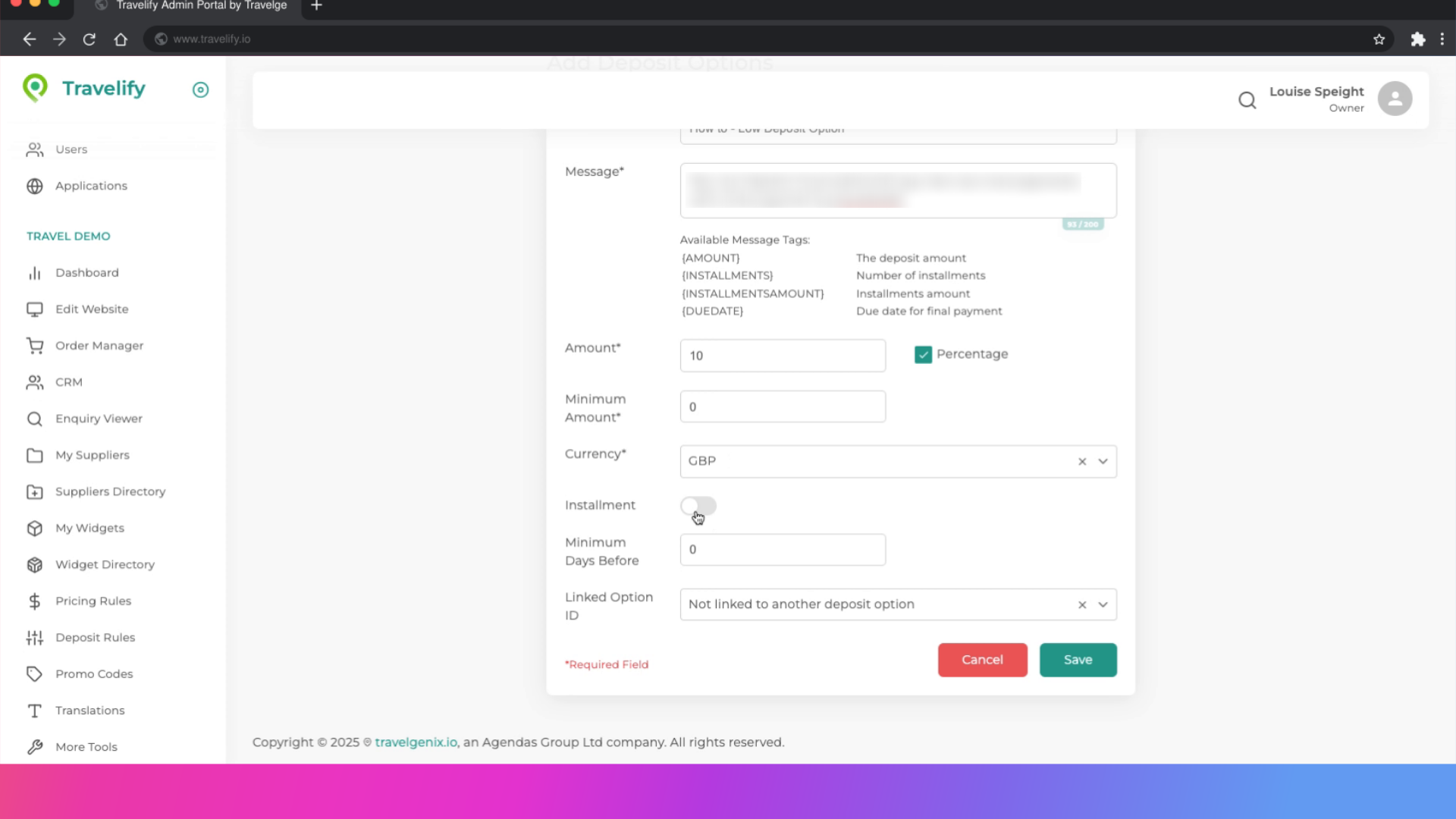This screenshot has height=819, width=1456.
Task: Click the Pricing Rules dollar icon
Action: [x=35, y=601]
